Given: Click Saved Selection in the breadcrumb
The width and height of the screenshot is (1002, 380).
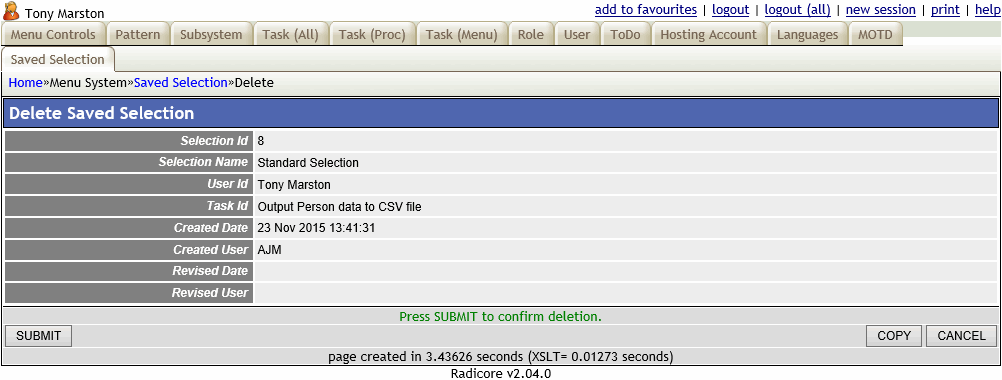Looking at the screenshot, I should [181, 82].
